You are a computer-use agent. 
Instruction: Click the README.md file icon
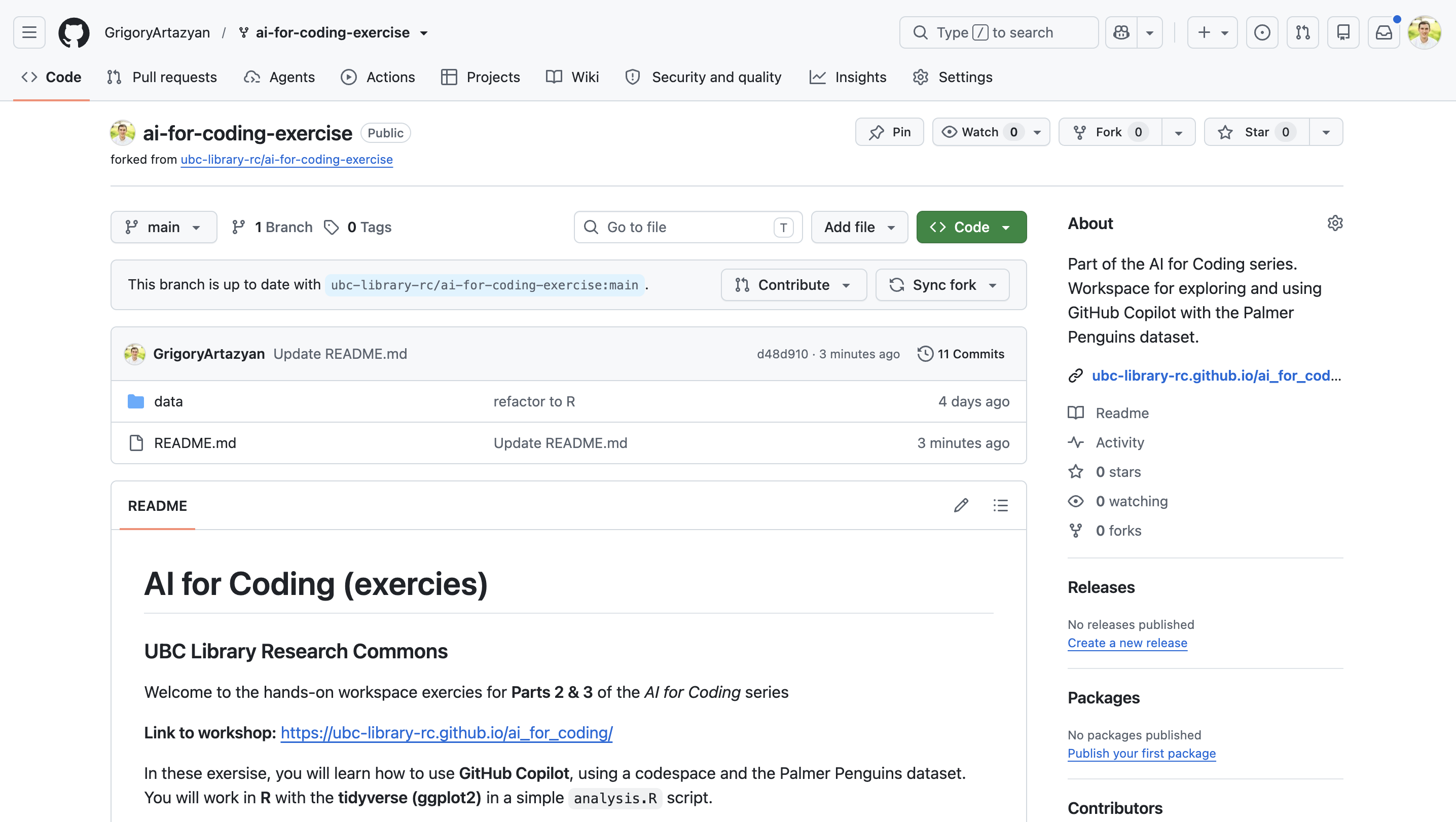pos(136,443)
